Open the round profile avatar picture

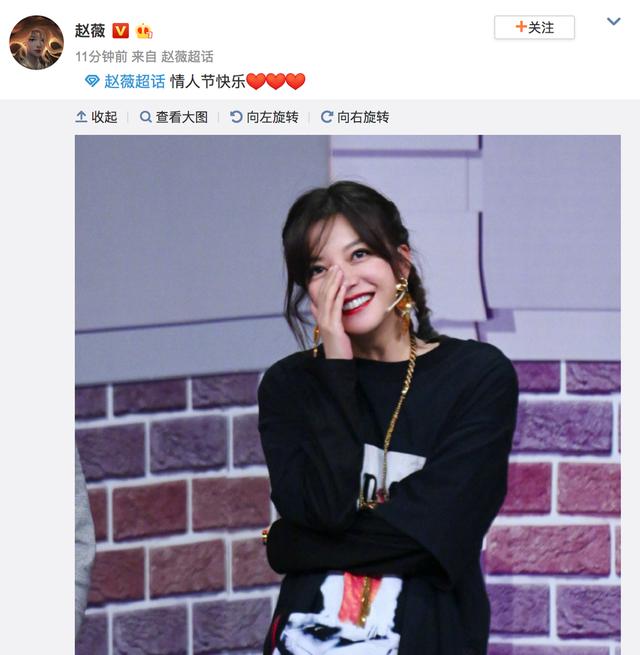click(x=36, y=43)
